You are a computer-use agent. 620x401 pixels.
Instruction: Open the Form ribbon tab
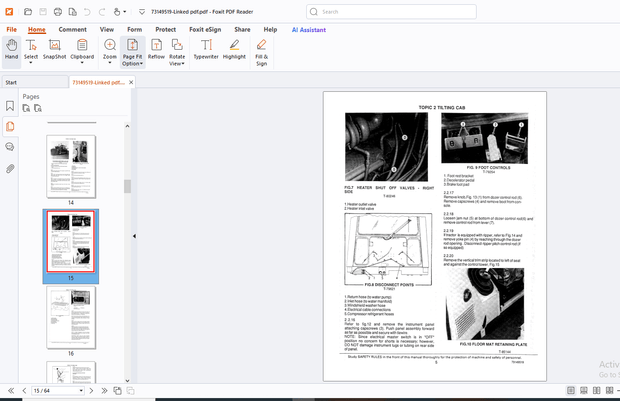(x=134, y=30)
